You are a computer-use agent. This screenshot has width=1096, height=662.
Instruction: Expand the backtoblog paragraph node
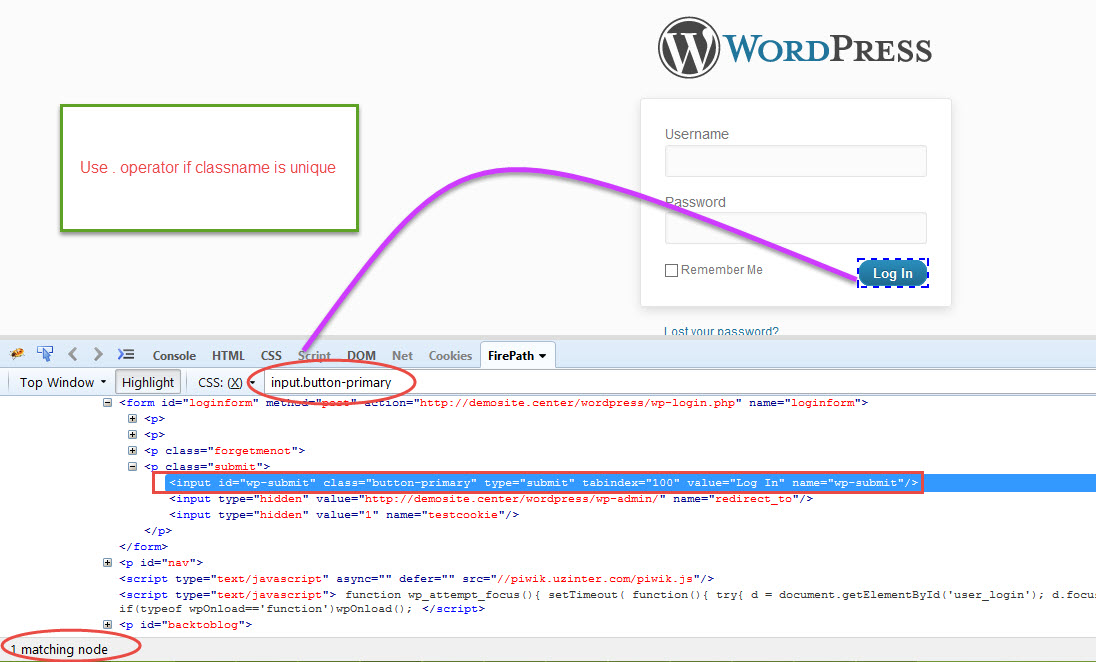point(108,625)
